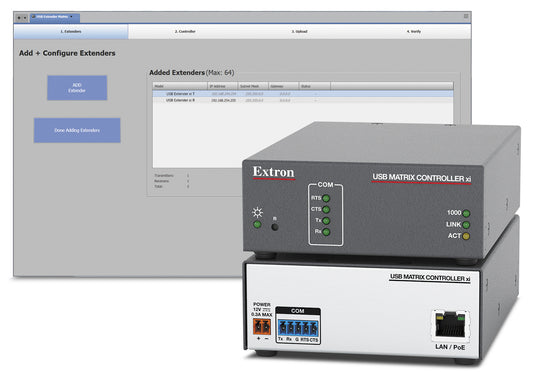Image resolution: width=533 pixels, height=377 pixels.
Task: Click the Subnet Mask cell of USB Extender xi T
Action: click(x=254, y=94)
